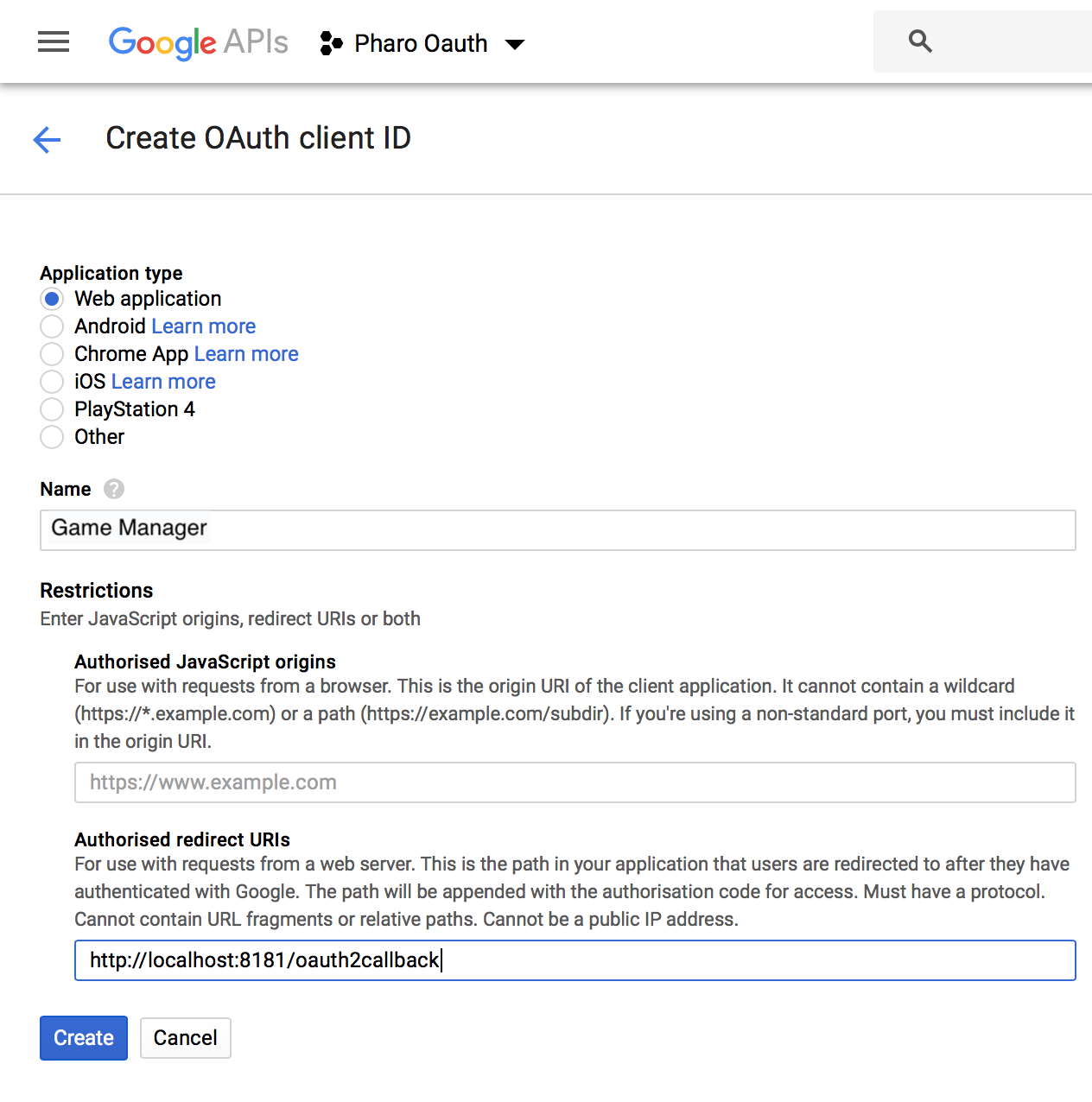Select the Chrome App application type
Image resolution: width=1092 pixels, height=1102 pixels.
coord(52,354)
